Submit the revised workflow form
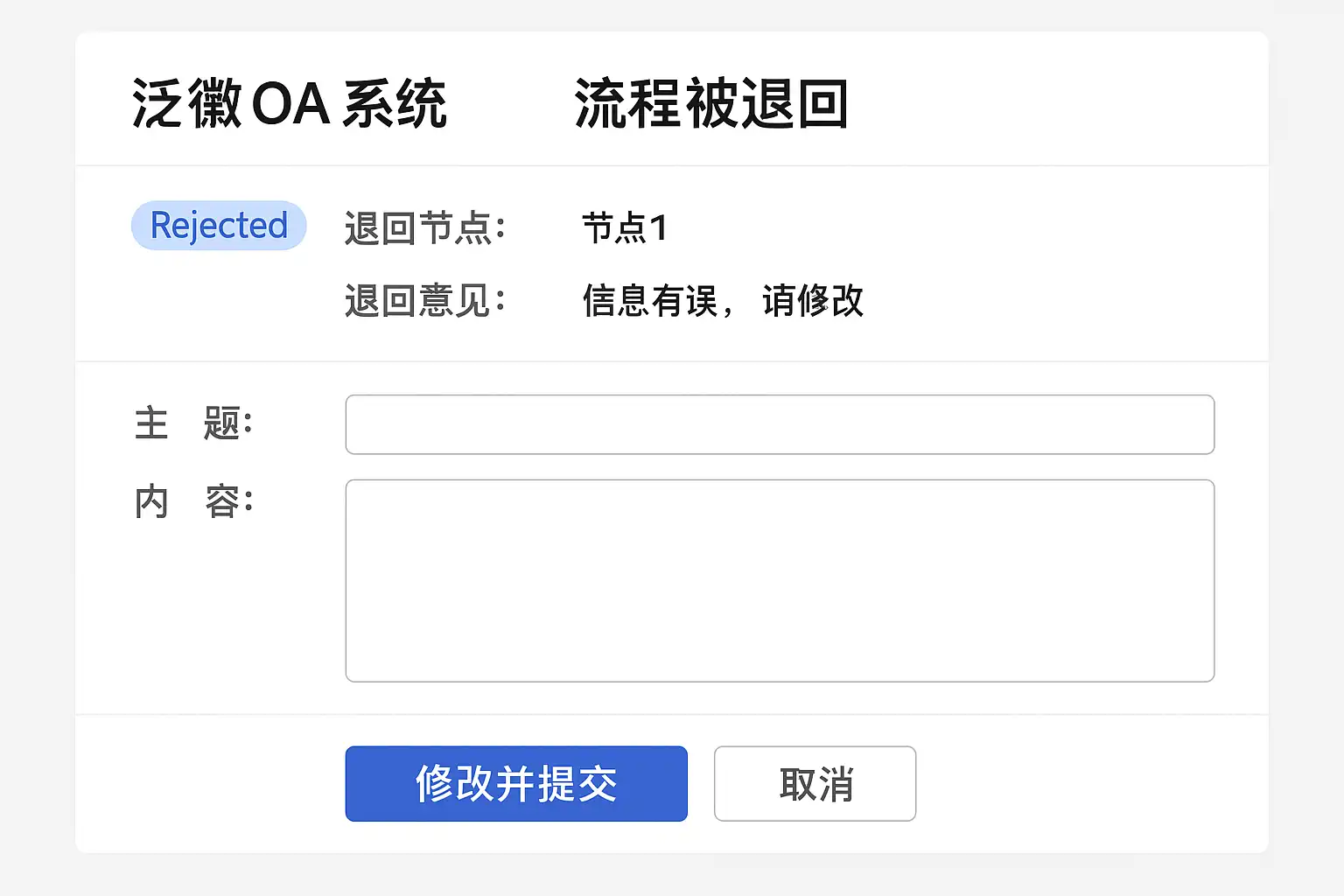This screenshot has height=896, width=1344. (x=516, y=783)
